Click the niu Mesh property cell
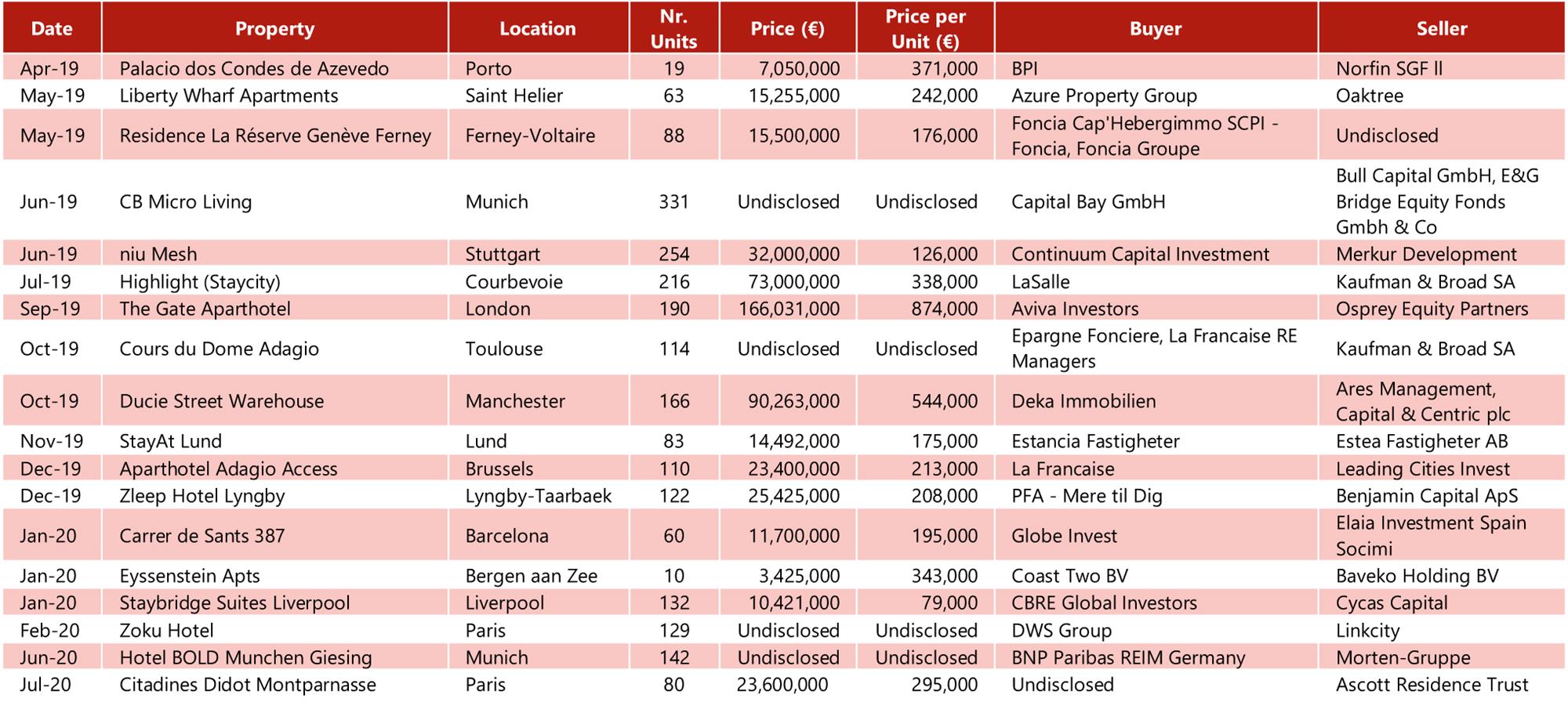This screenshot has height=702, width=1568. [x=158, y=254]
